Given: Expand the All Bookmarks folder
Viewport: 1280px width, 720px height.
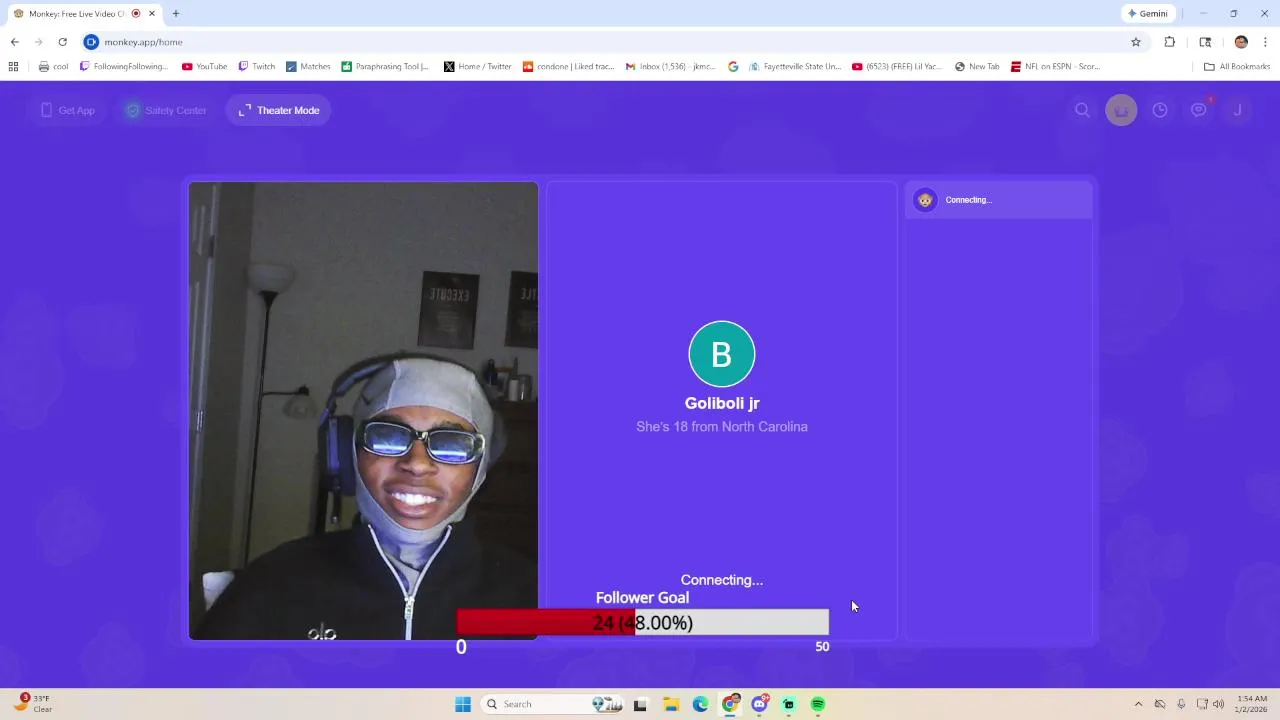Looking at the screenshot, I should pyautogui.click(x=1237, y=67).
